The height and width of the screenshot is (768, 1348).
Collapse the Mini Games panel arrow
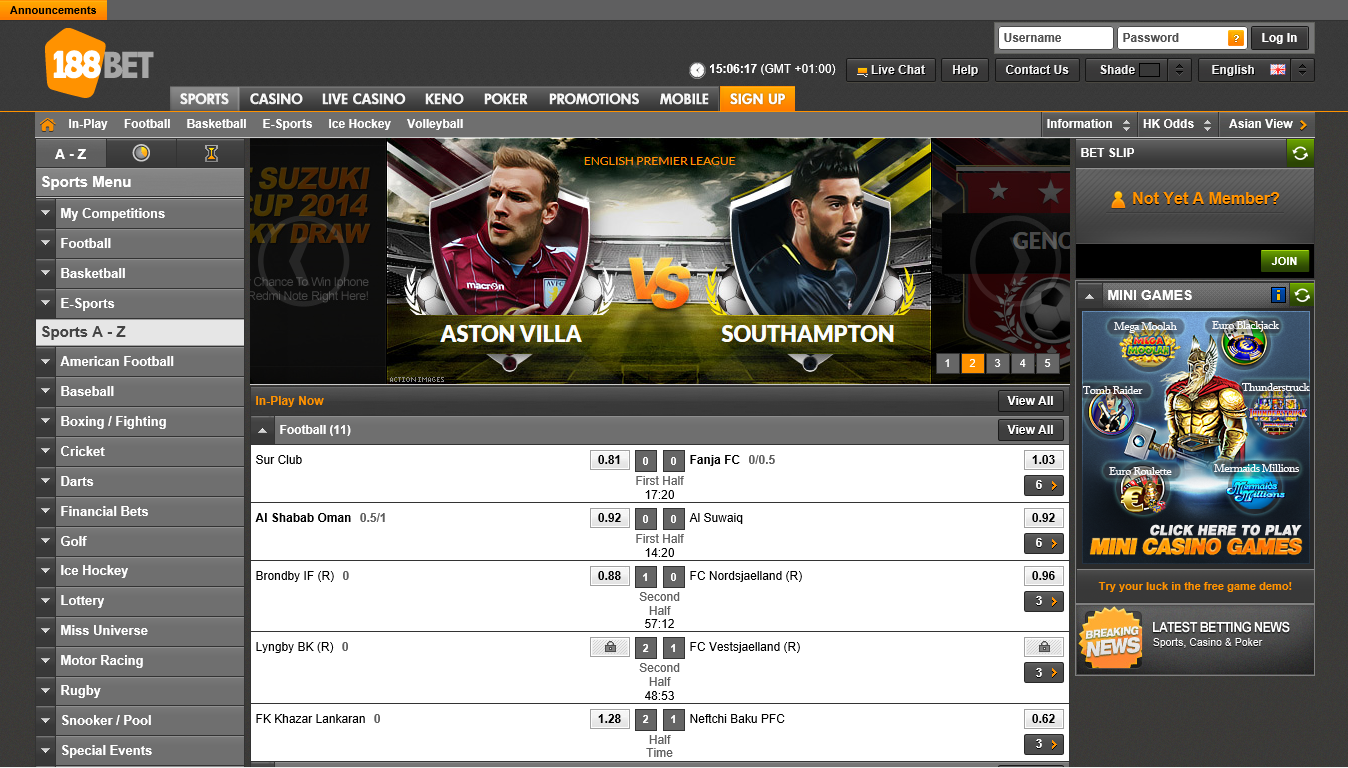(1088, 295)
